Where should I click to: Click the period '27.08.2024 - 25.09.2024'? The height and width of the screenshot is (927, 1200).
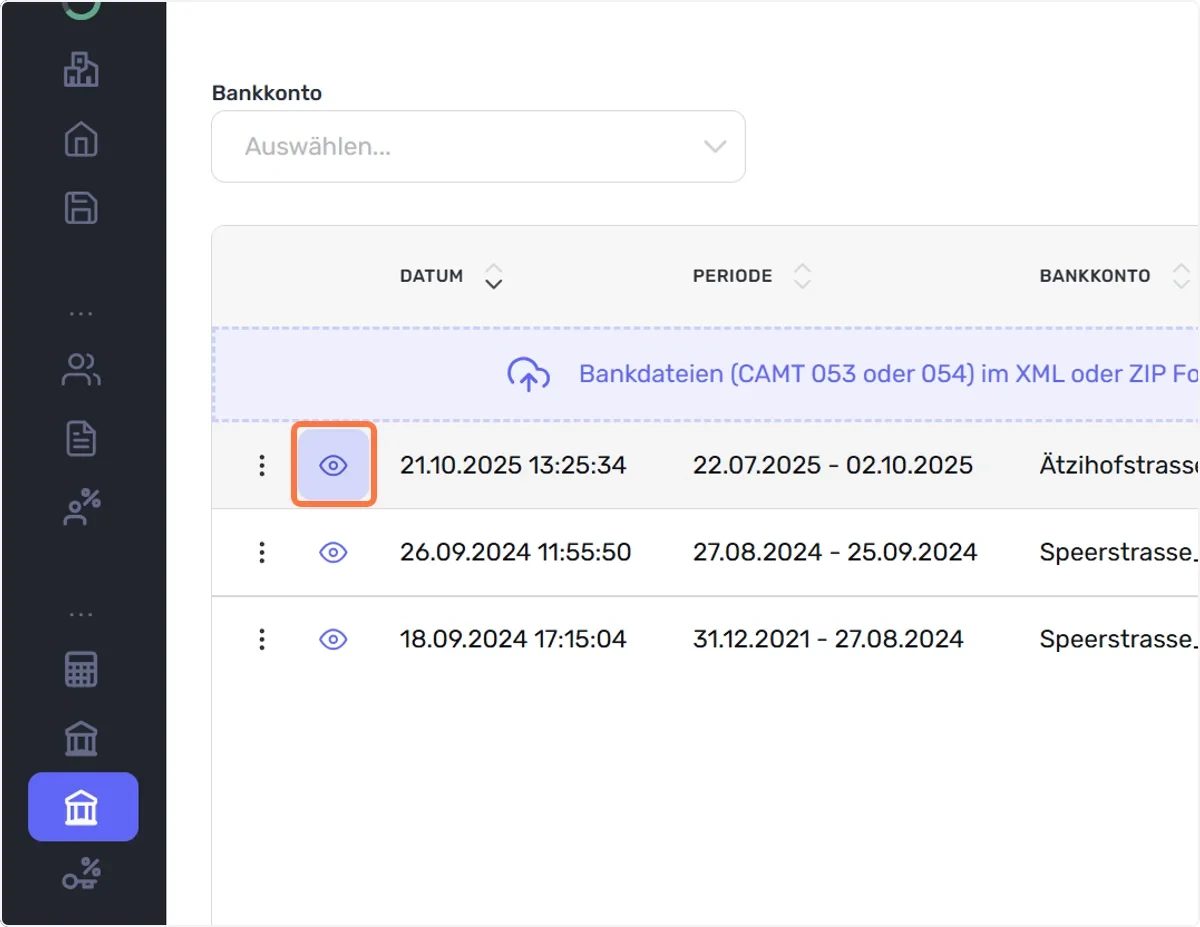(x=835, y=552)
